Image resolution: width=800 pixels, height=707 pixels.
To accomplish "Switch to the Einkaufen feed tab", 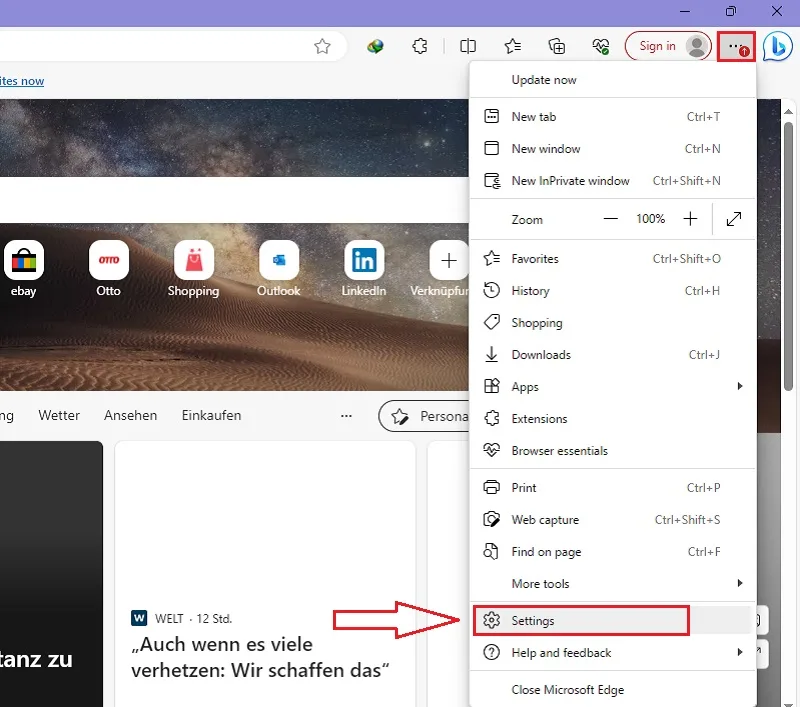I will pyautogui.click(x=211, y=416).
